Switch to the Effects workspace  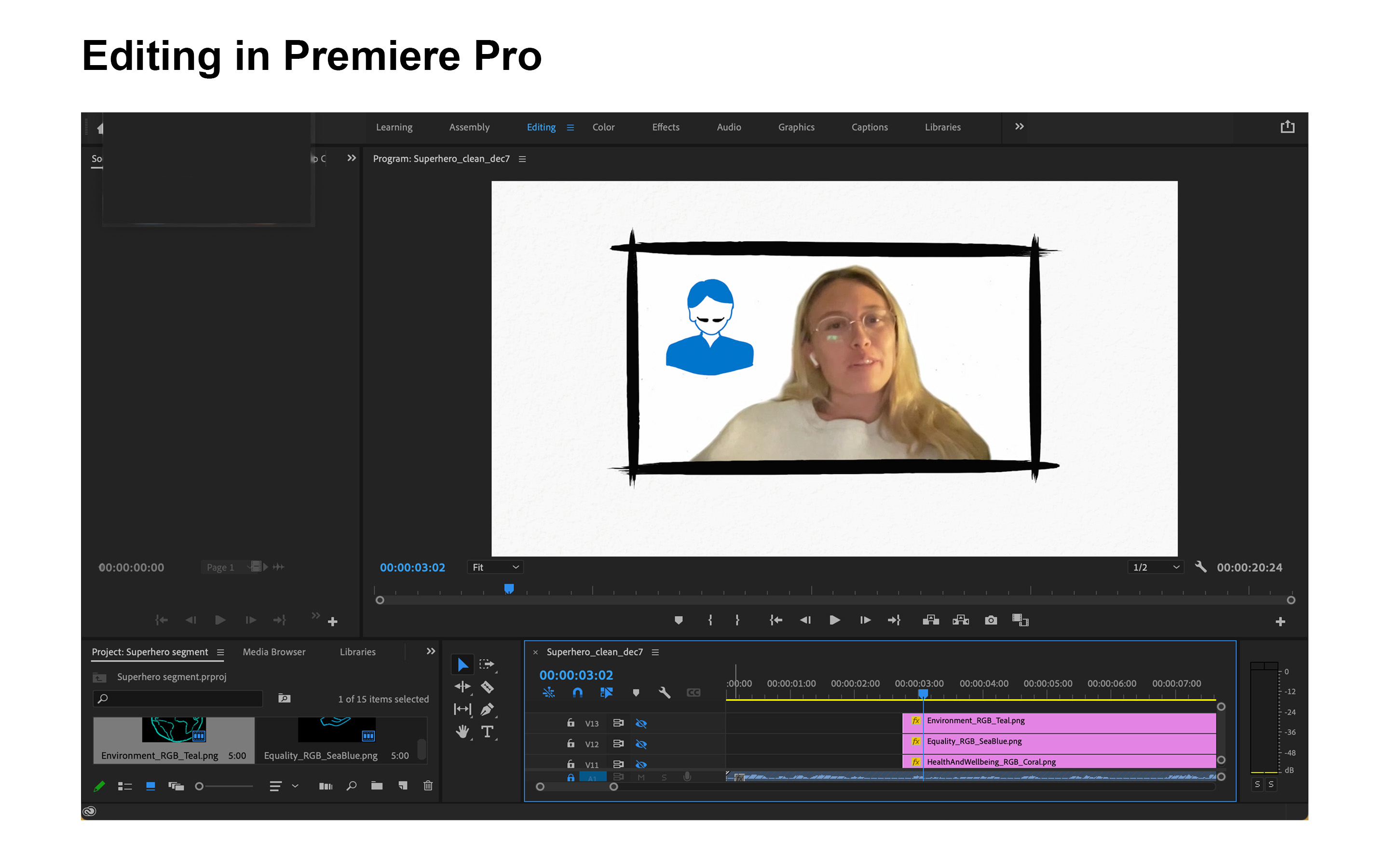click(666, 127)
